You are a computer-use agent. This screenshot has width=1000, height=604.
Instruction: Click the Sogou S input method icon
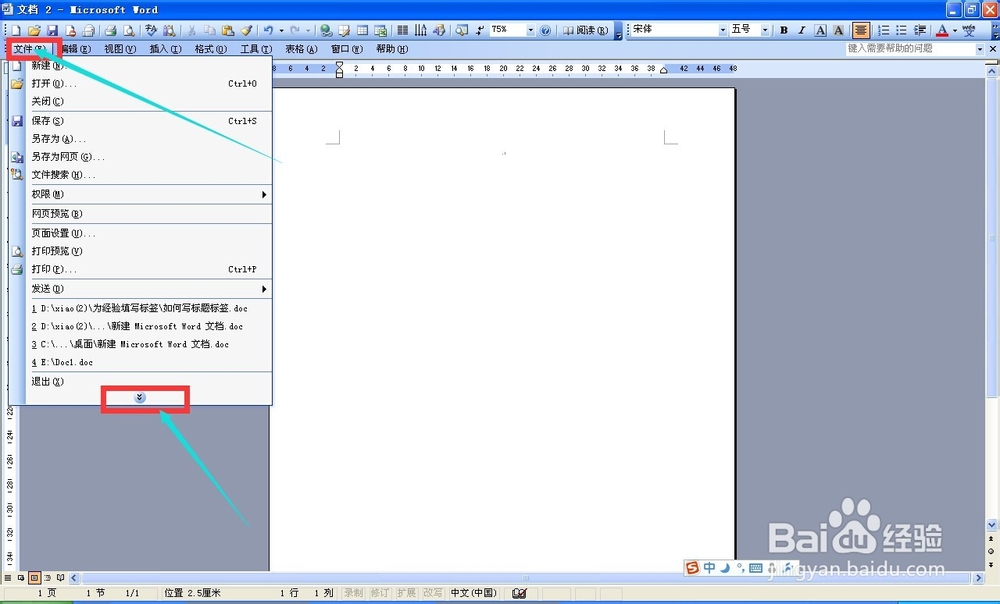click(692, 568)
